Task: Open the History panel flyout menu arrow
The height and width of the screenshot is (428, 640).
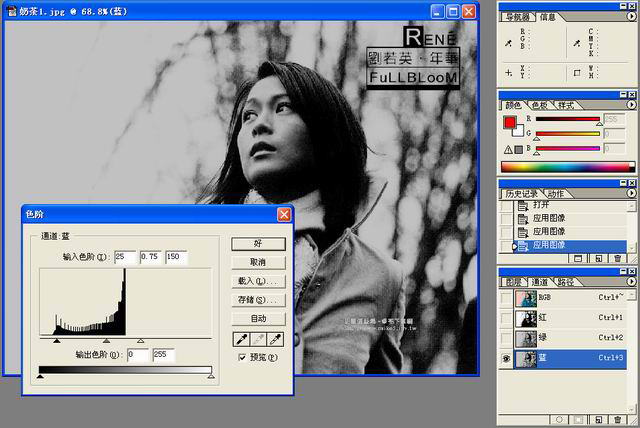Action: (x=631, y=193)
